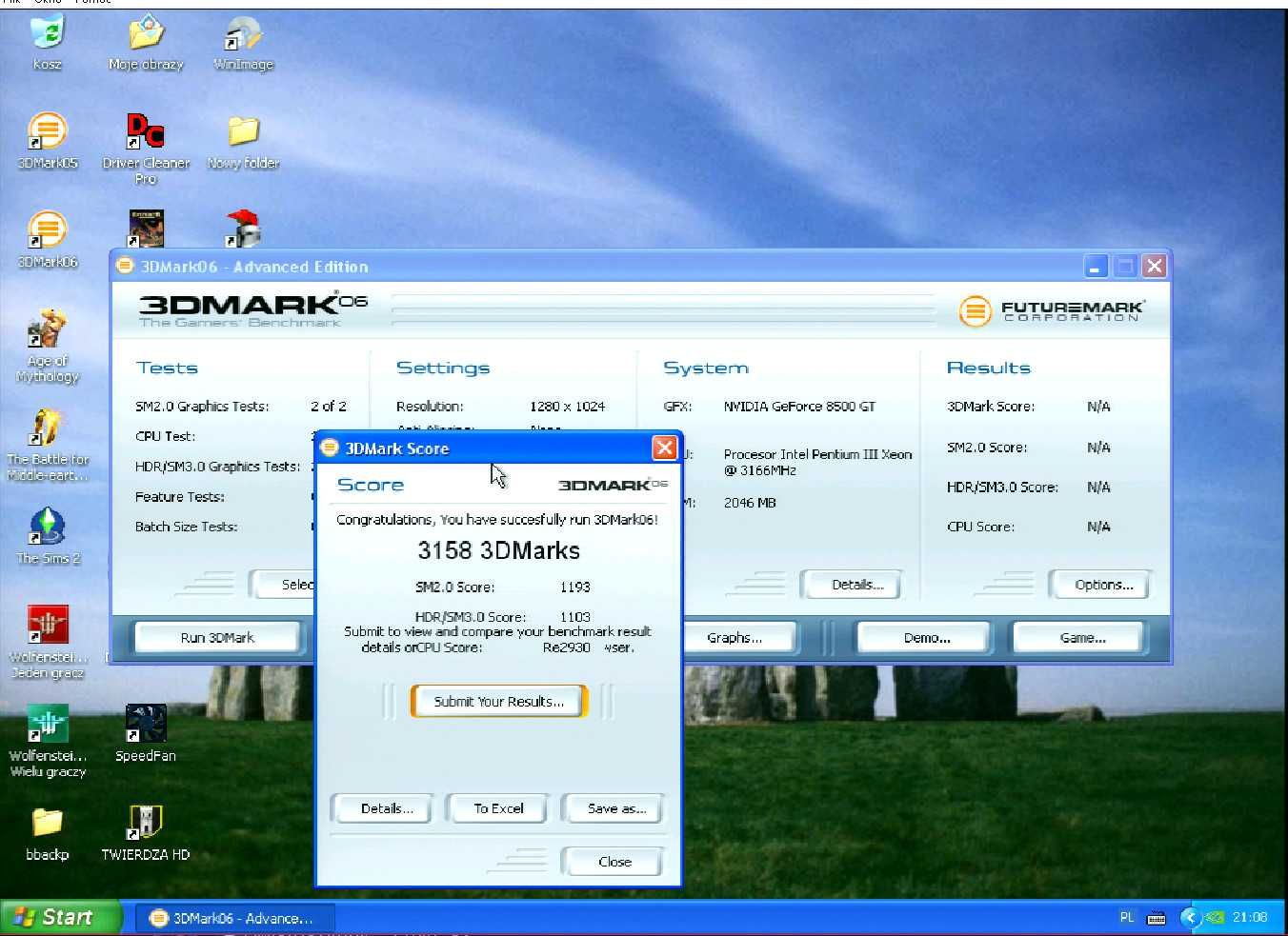Click the 2046 MB memory value
The image size is (1288, 936).
coord(750,503)
